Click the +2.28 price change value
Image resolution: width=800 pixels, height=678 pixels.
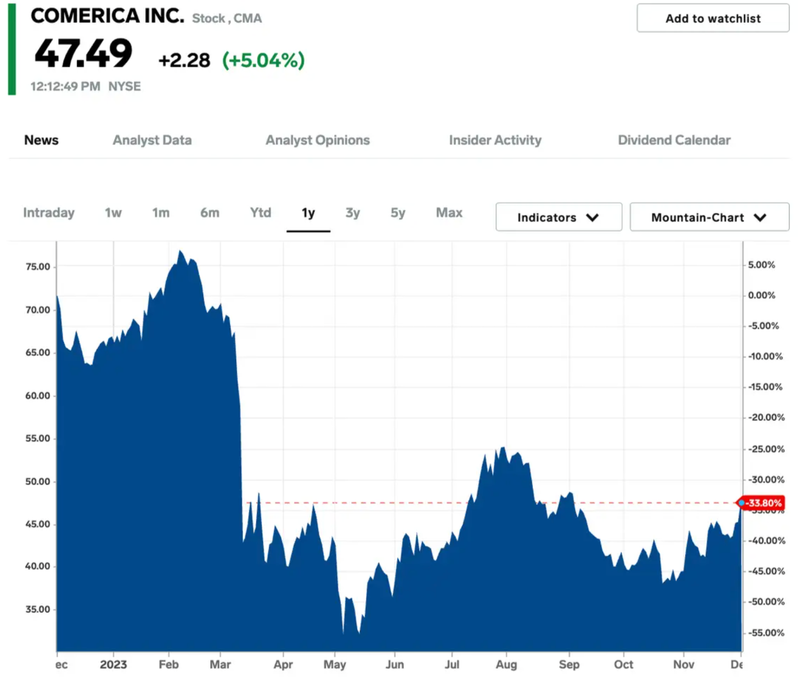[184, 60]
